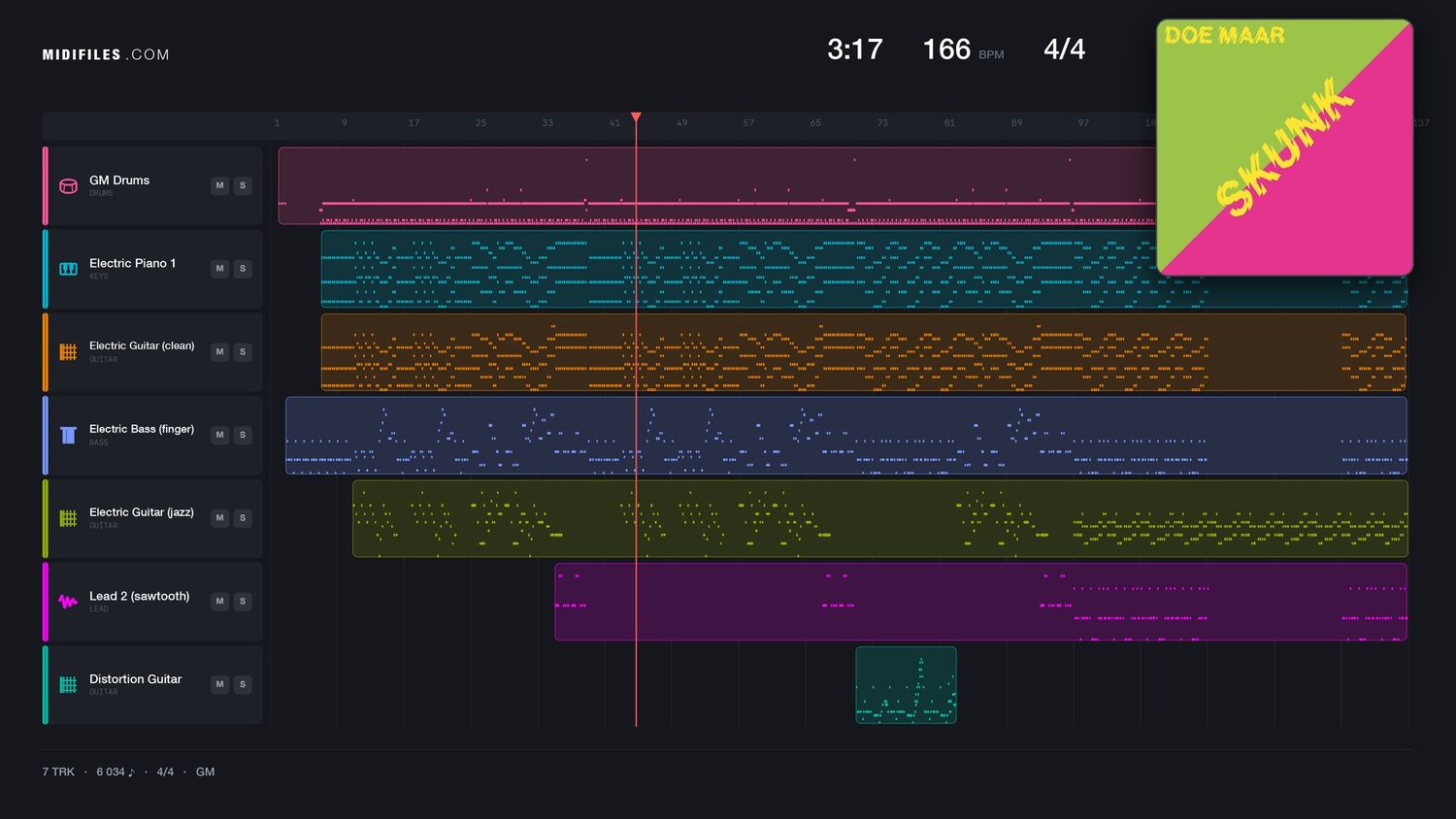The width and height of the screenshot is (1456, 819).
Task: Jump to bar 97 on the ruler
Action: click(1083, 123)
